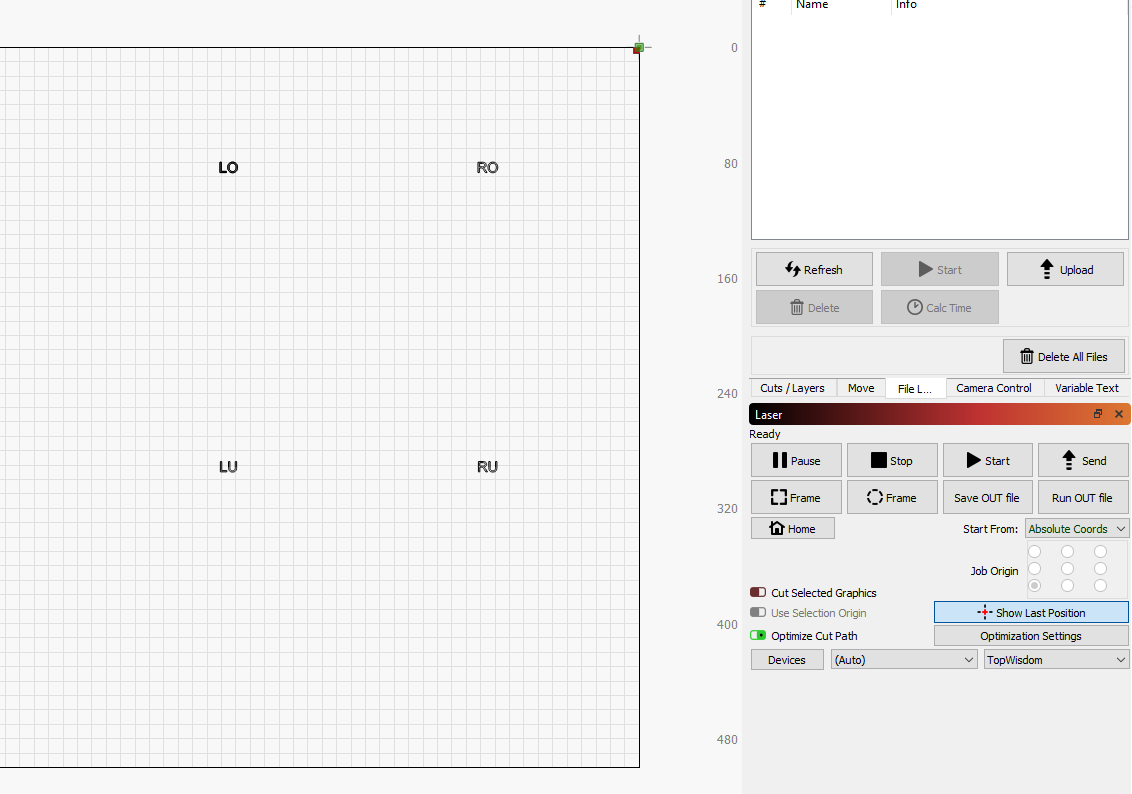Pause the laser job
The image size is (1132, 794).
coord(796,461)
